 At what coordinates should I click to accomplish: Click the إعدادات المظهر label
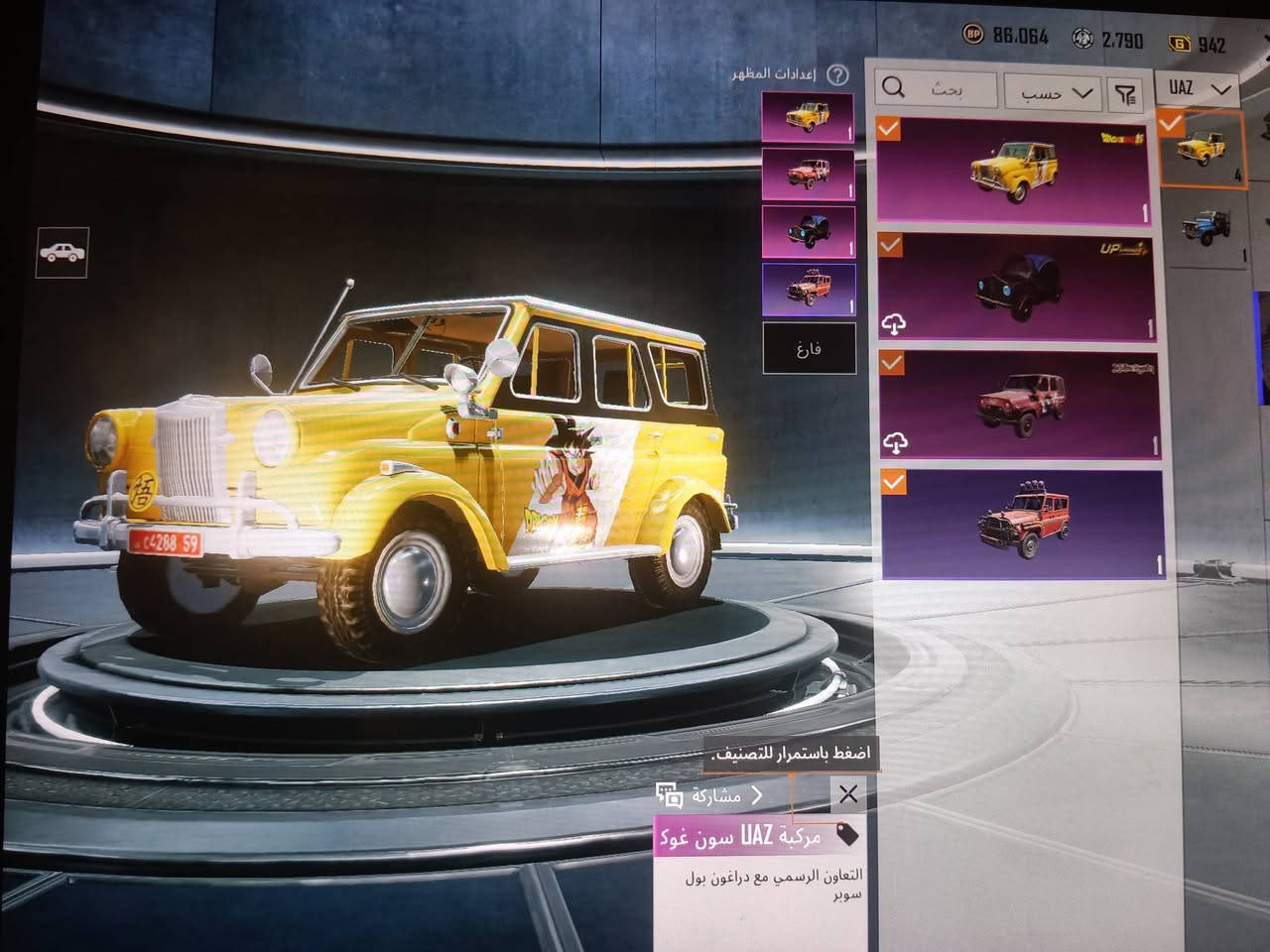pyautogui.click(x=774, y=74)
